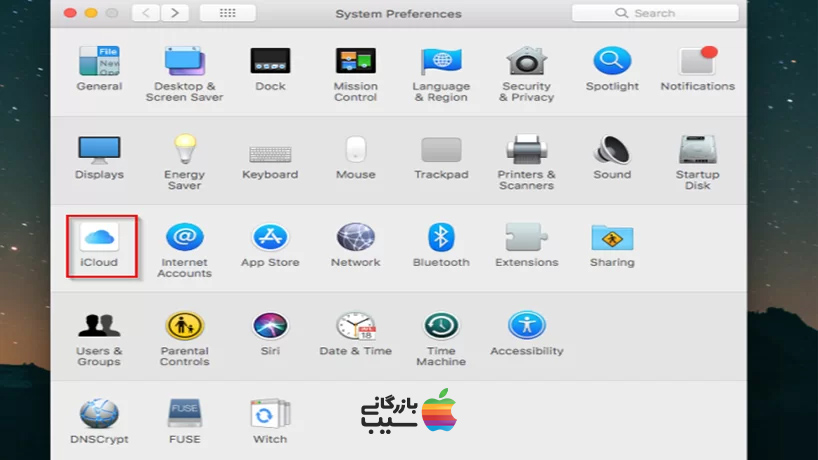The image size is (818, 460).
Task: Open Bluetooth preferences
Action: pos(441,245)
